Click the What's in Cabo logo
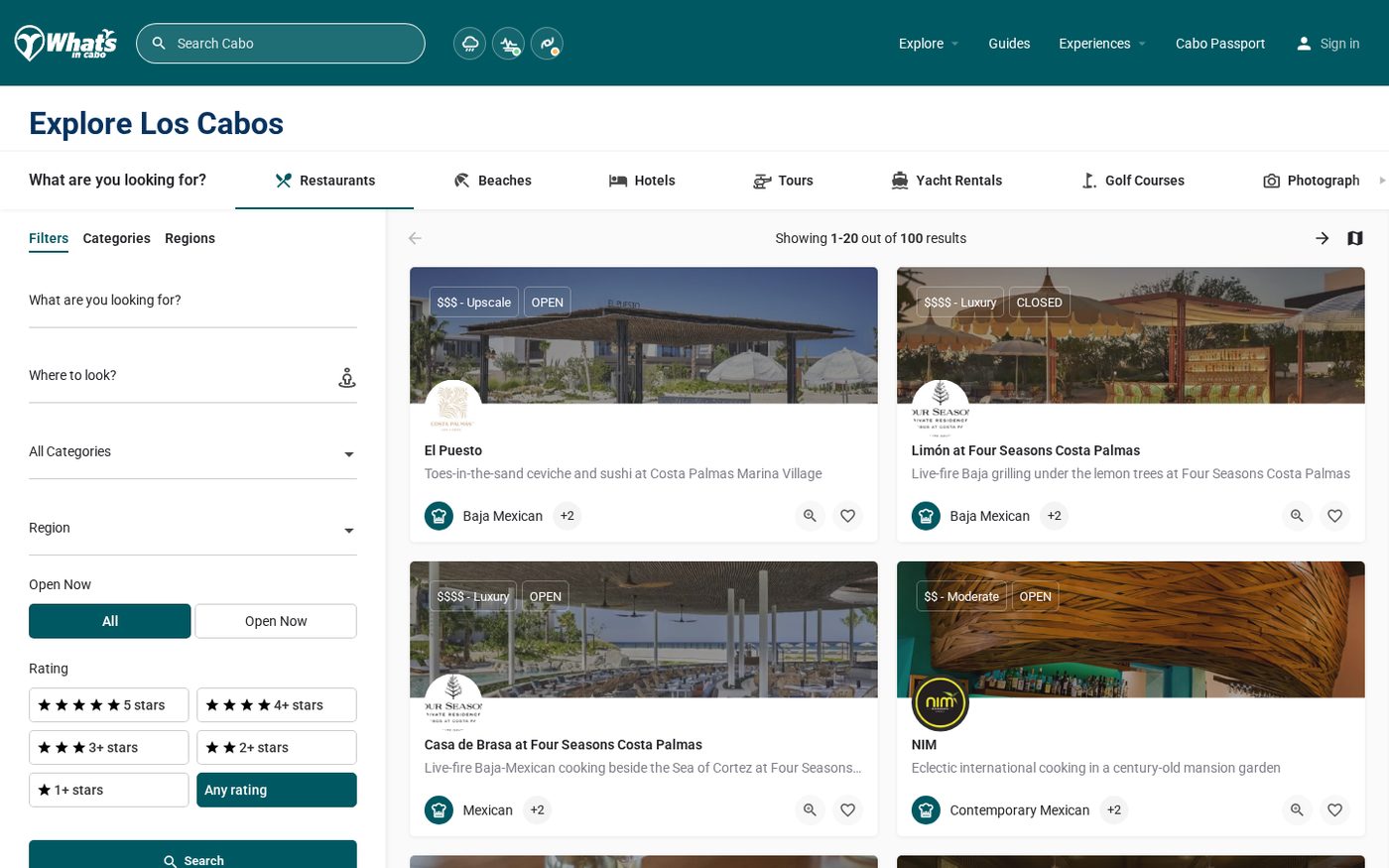This screenshot has height=868, width=1389. point(65,44)
